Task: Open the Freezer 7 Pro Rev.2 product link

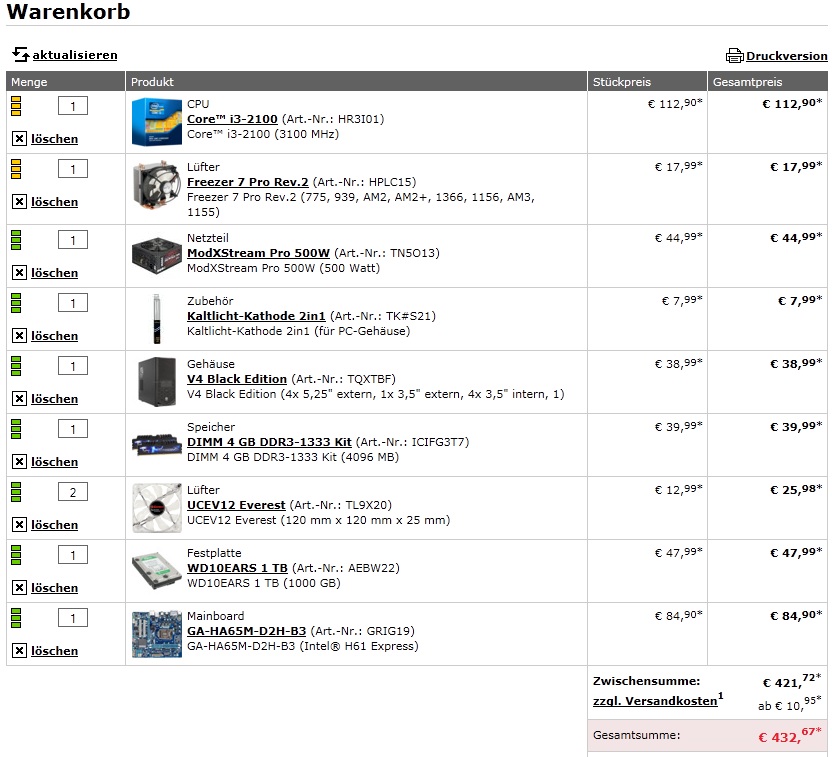Action: tap(247, 182)
